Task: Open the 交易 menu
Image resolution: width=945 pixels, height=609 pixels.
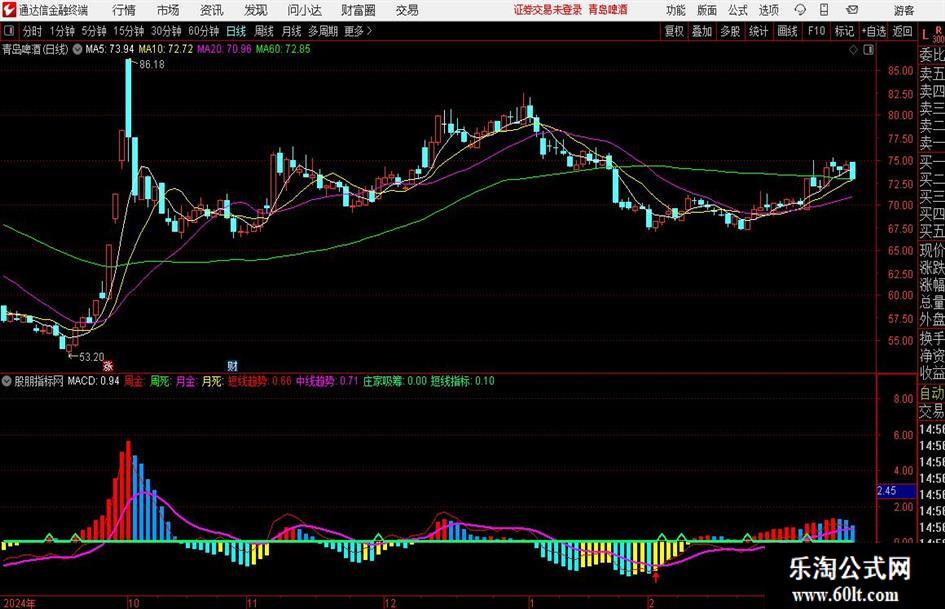Action: (x=407, y=10)
